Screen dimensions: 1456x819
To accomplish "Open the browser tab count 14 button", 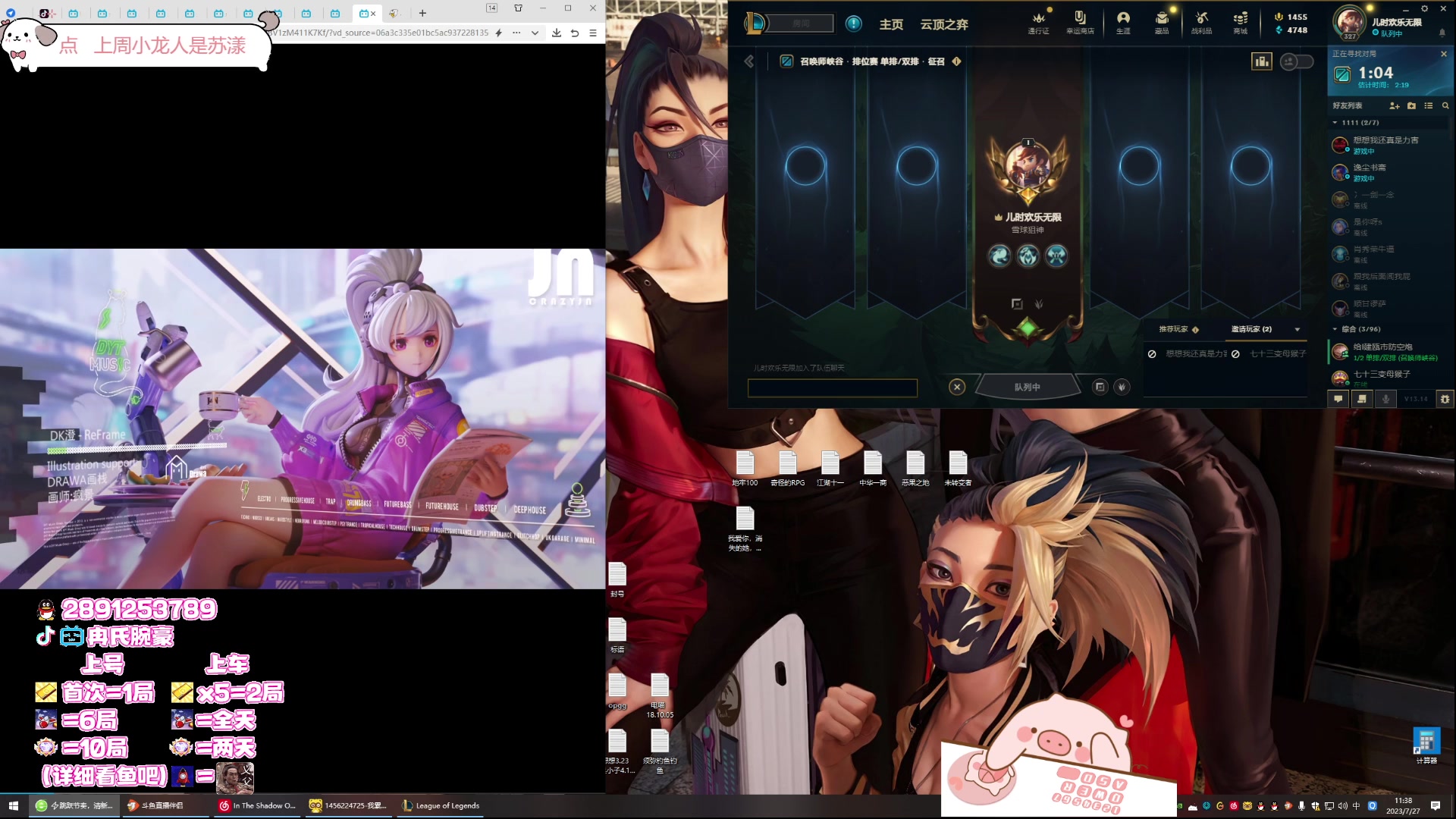I will [x=491, y=8].
